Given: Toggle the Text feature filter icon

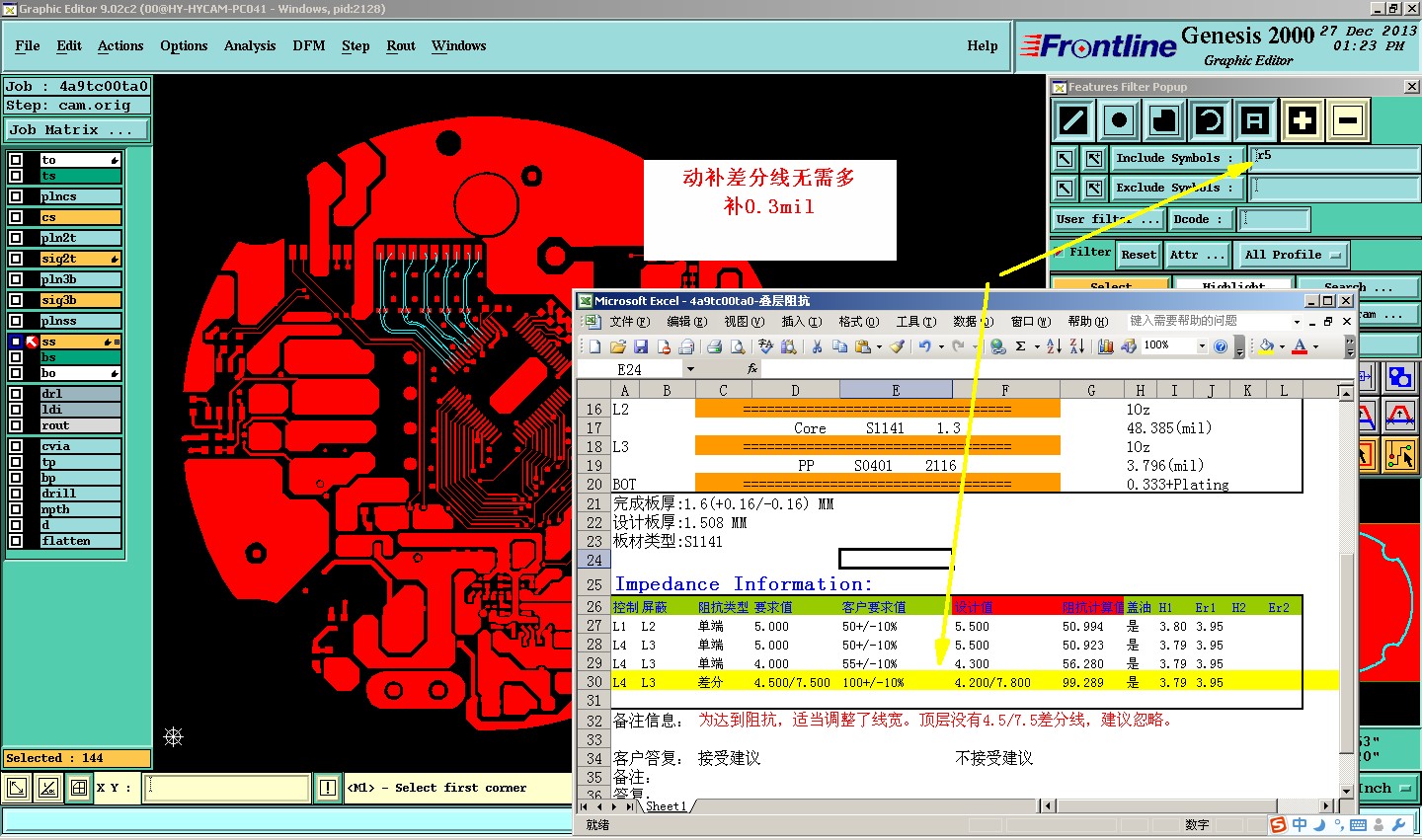Looking at the screenshot, I should 1255,121.
